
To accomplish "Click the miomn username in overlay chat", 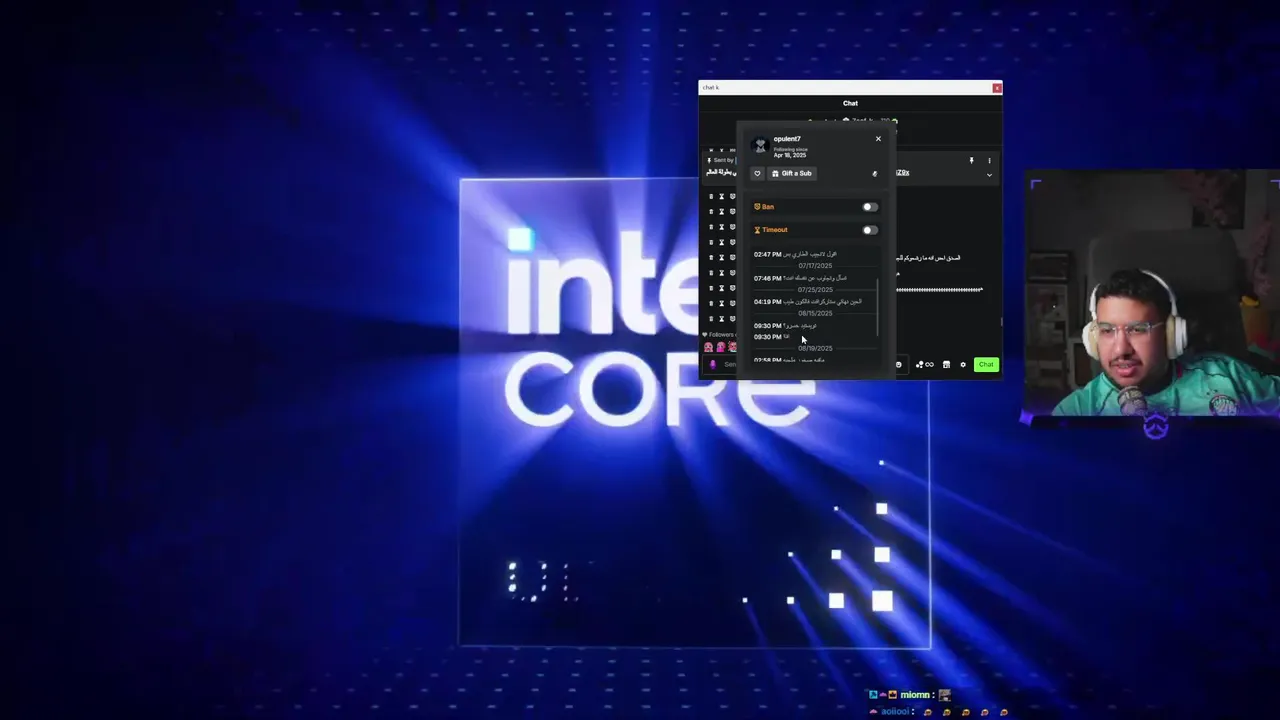I will [917, 695].
